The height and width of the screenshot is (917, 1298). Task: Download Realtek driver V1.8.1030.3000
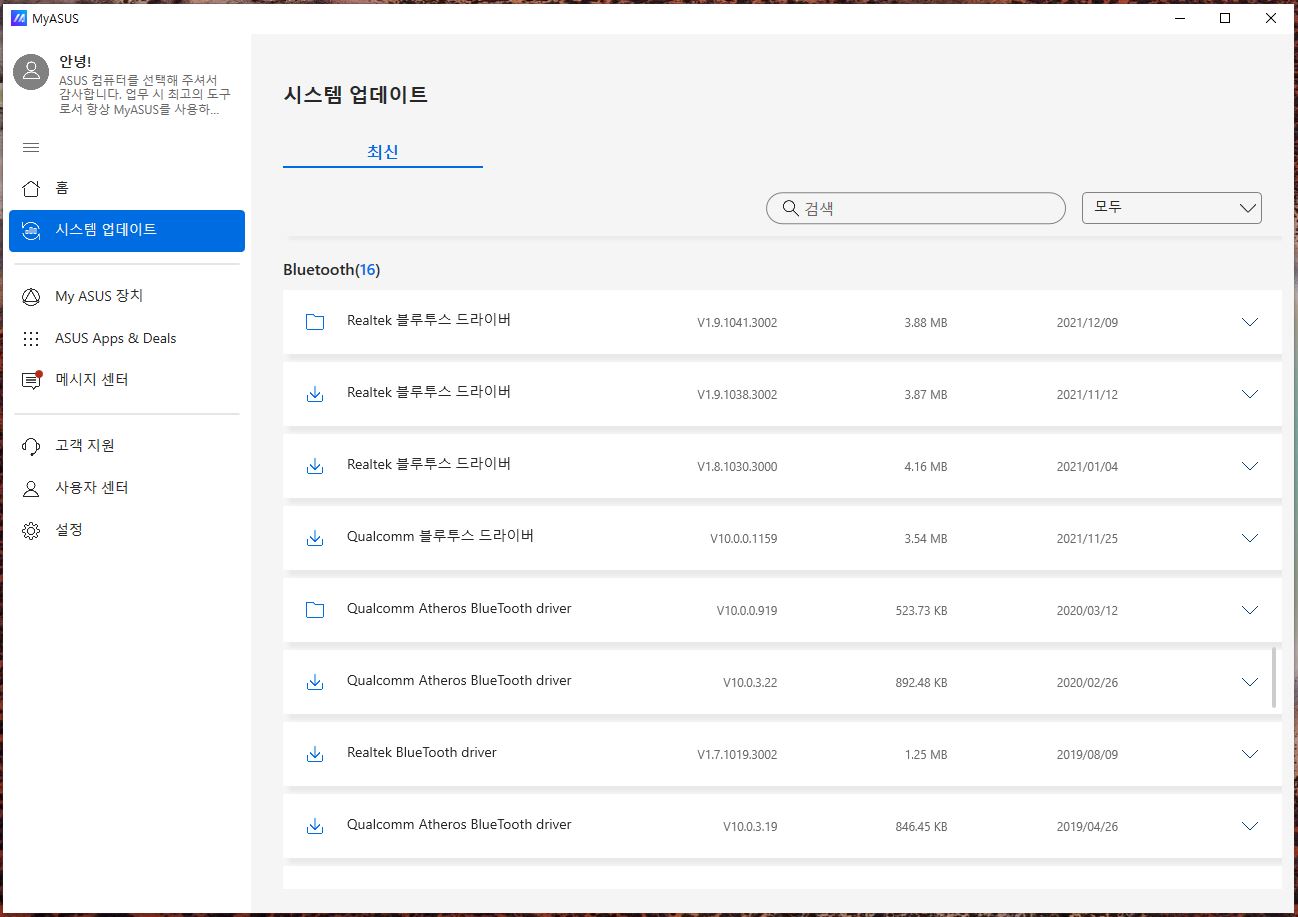[x=315, y=466]
